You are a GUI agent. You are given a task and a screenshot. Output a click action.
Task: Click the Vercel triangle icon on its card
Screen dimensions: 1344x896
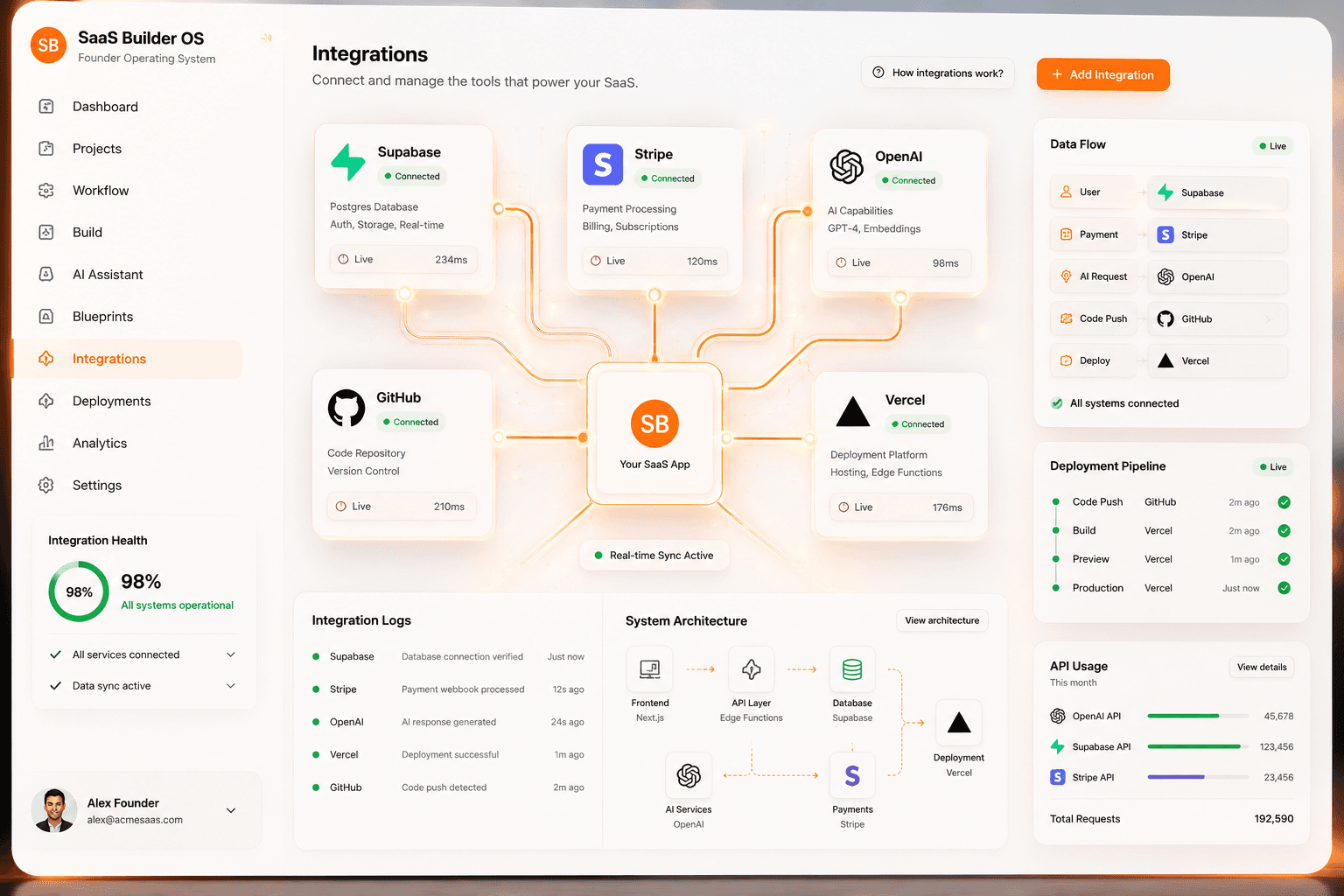(x=852, y=412)
